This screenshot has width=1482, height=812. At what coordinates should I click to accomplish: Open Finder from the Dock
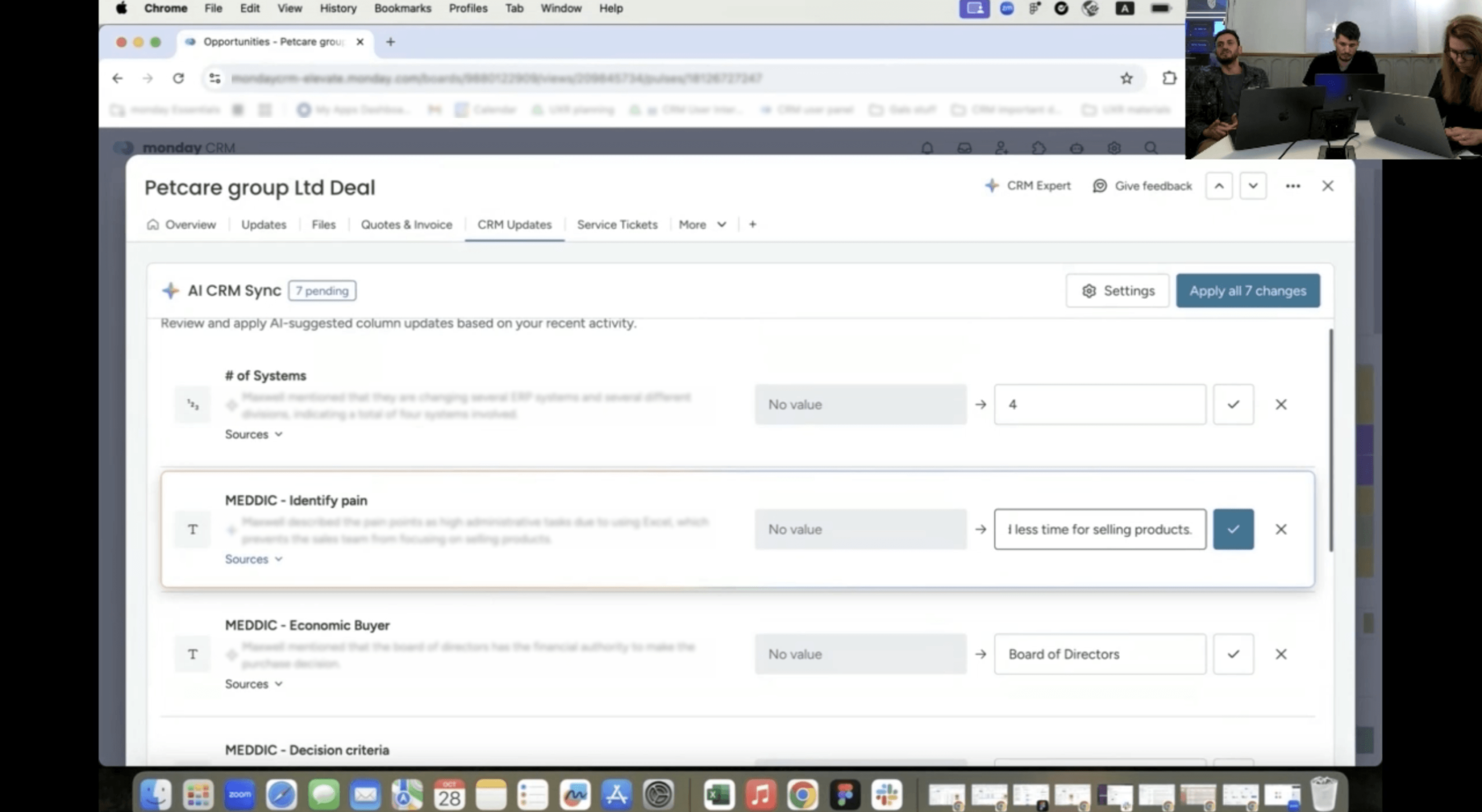156,795
